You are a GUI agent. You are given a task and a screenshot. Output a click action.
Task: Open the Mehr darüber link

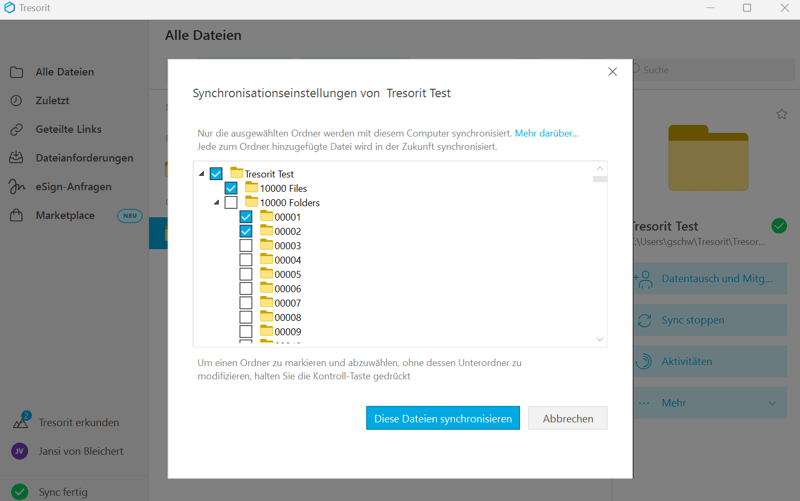[546, 133]
